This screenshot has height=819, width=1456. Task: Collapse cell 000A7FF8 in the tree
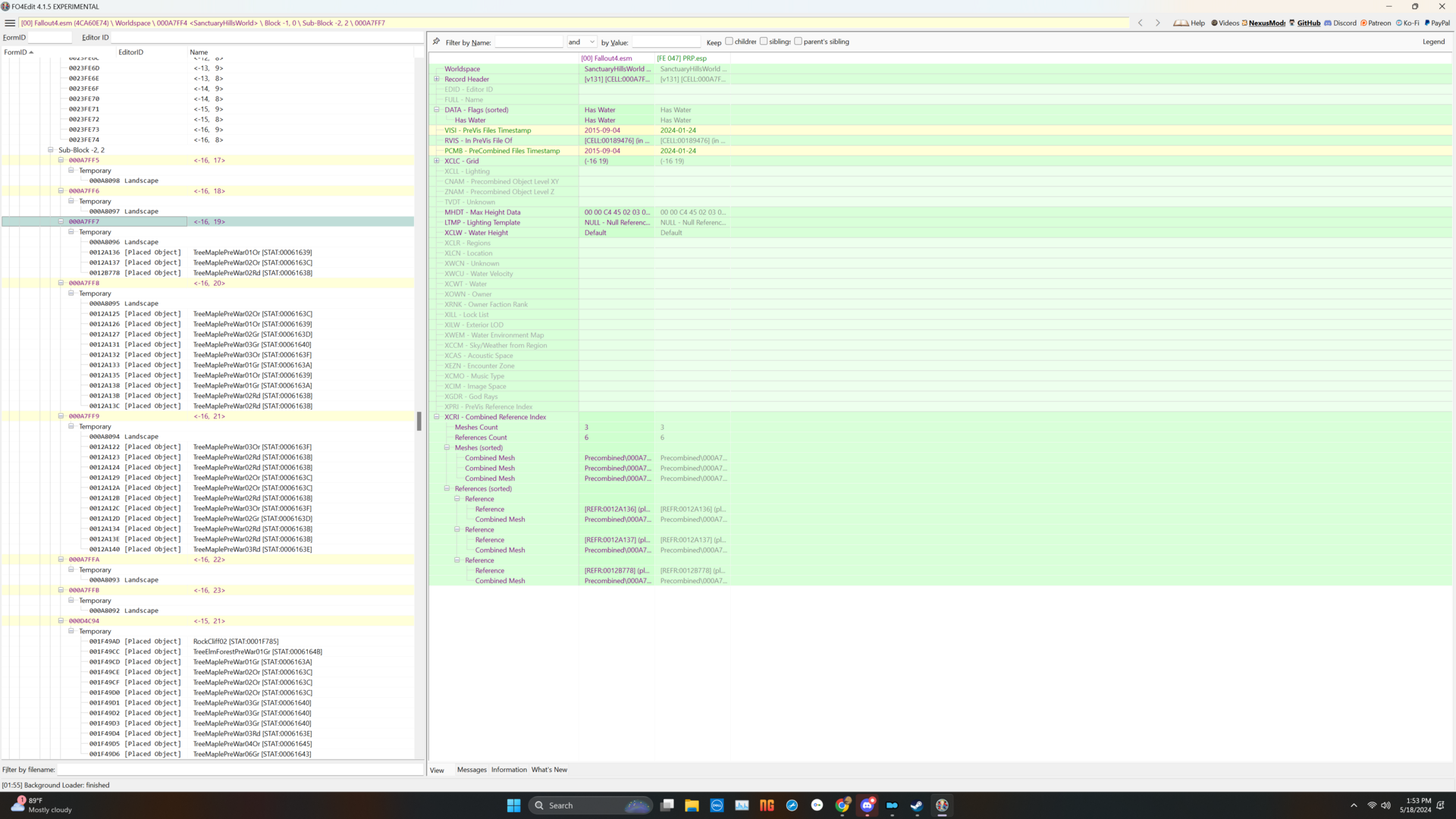(x=61, y=283)
